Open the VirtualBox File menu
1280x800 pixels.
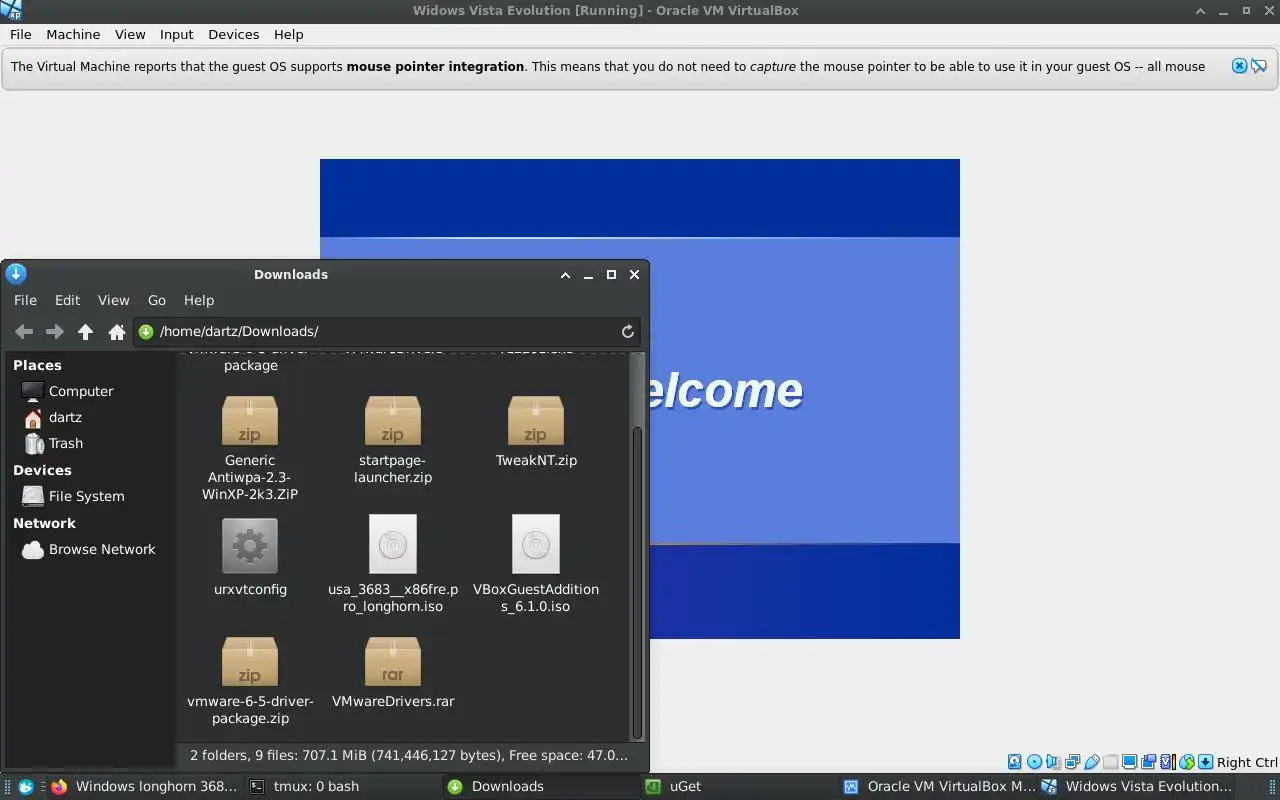click(x=21, y=34)
